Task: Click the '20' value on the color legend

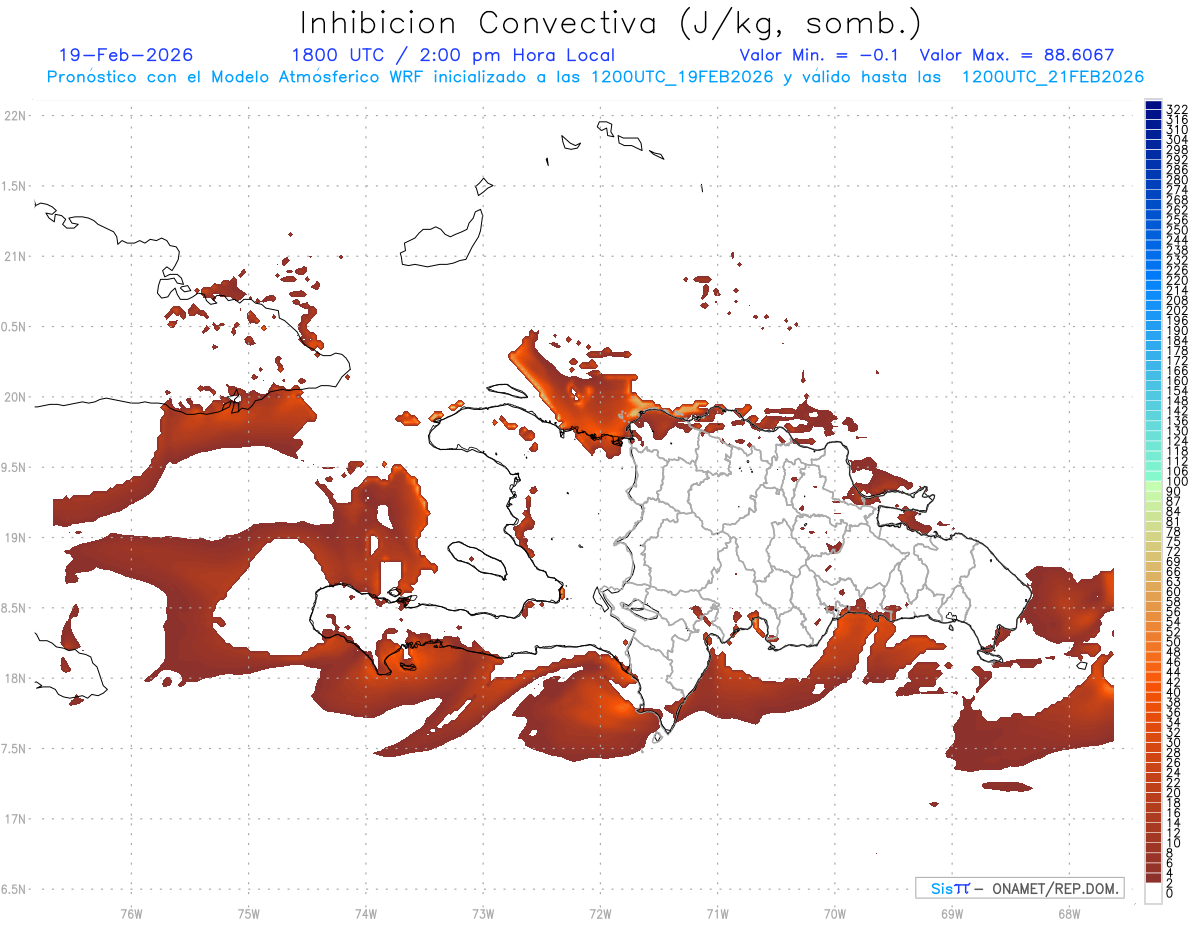Action: [x=1174, y=792]
